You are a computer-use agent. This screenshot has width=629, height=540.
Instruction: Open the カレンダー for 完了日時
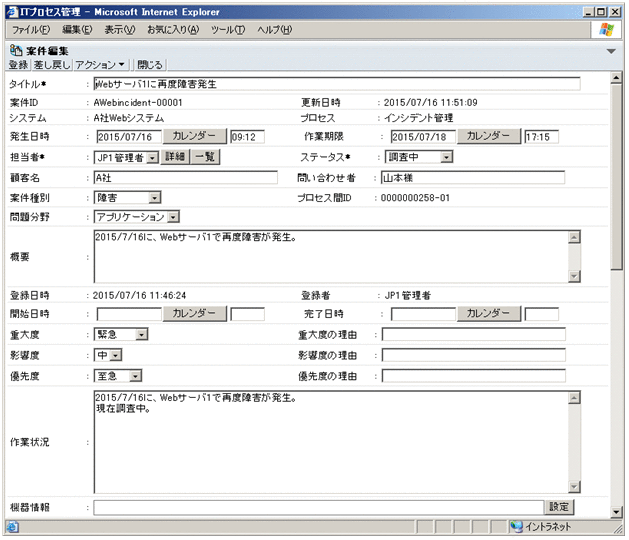(x=489, y=313)
